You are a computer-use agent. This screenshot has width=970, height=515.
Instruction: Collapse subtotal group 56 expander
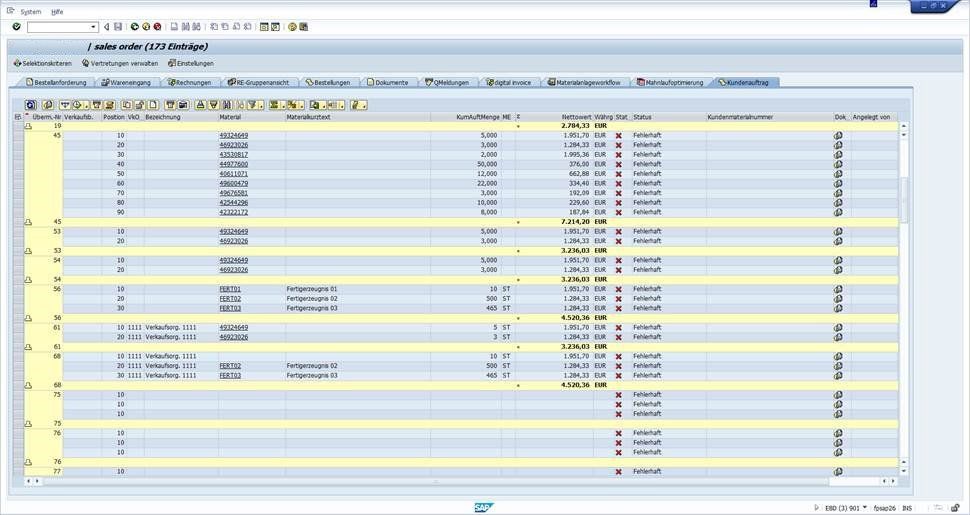28,318
